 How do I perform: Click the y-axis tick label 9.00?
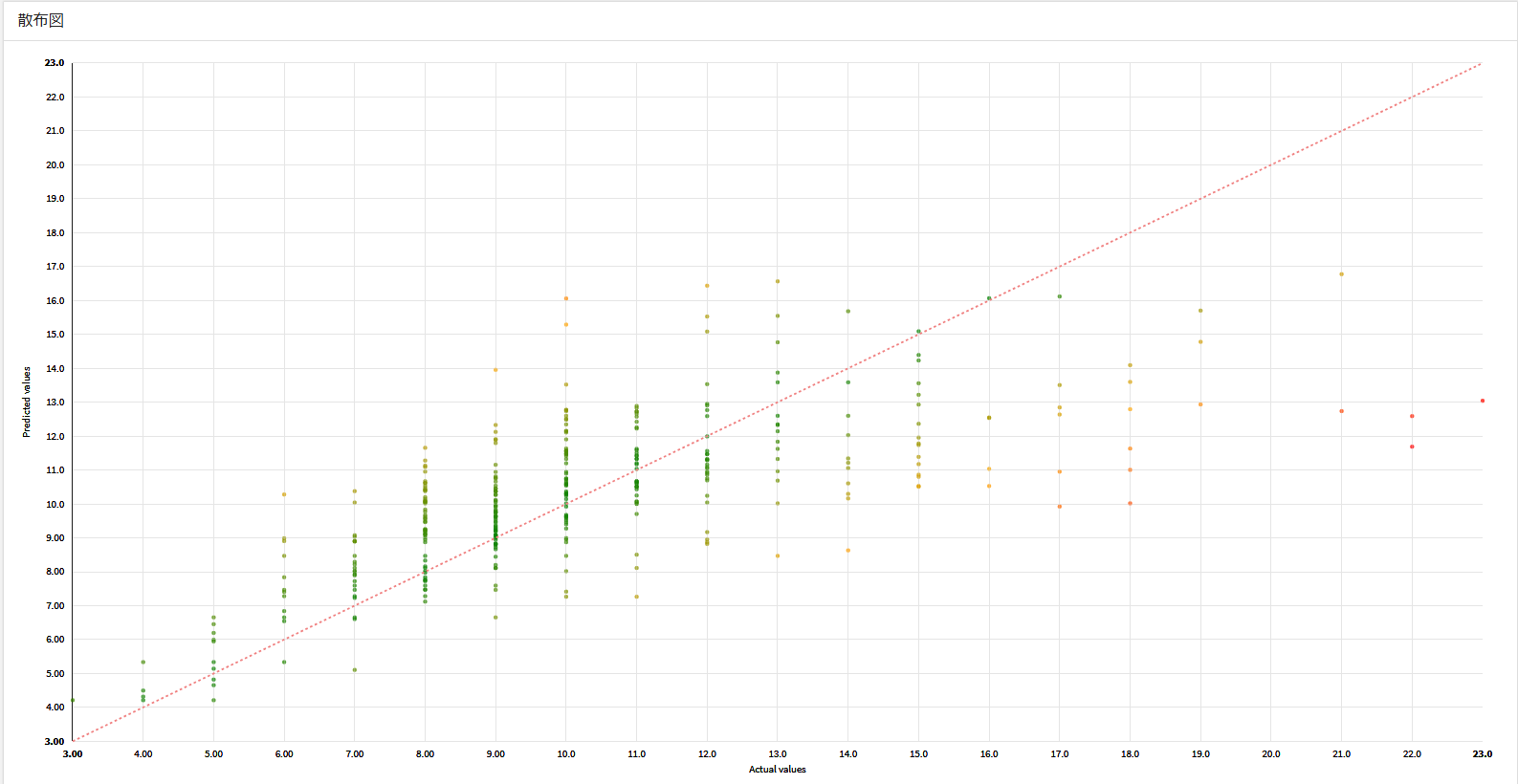click(x=55, y=538)
